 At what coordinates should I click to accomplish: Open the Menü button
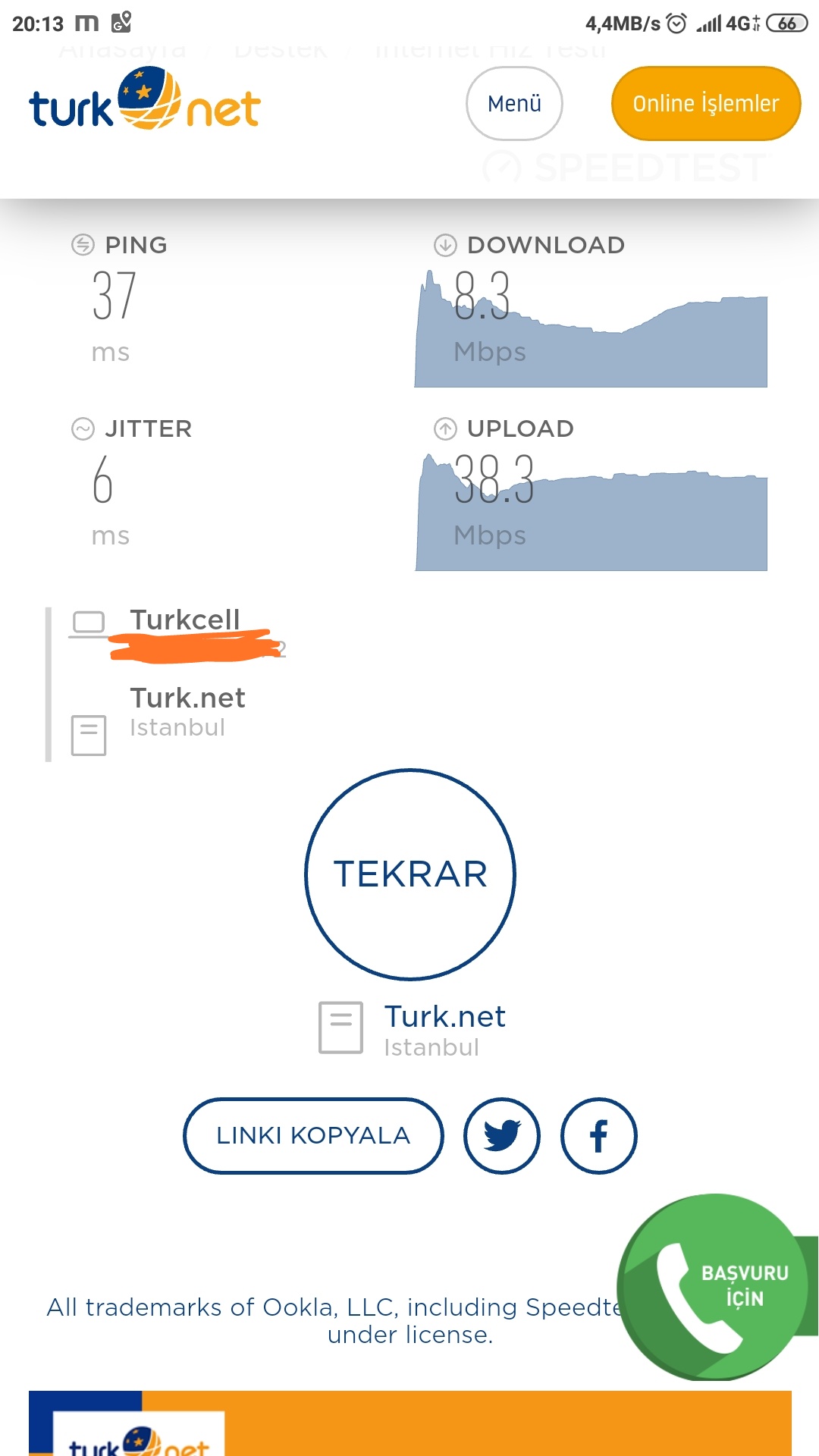[514, 103]
